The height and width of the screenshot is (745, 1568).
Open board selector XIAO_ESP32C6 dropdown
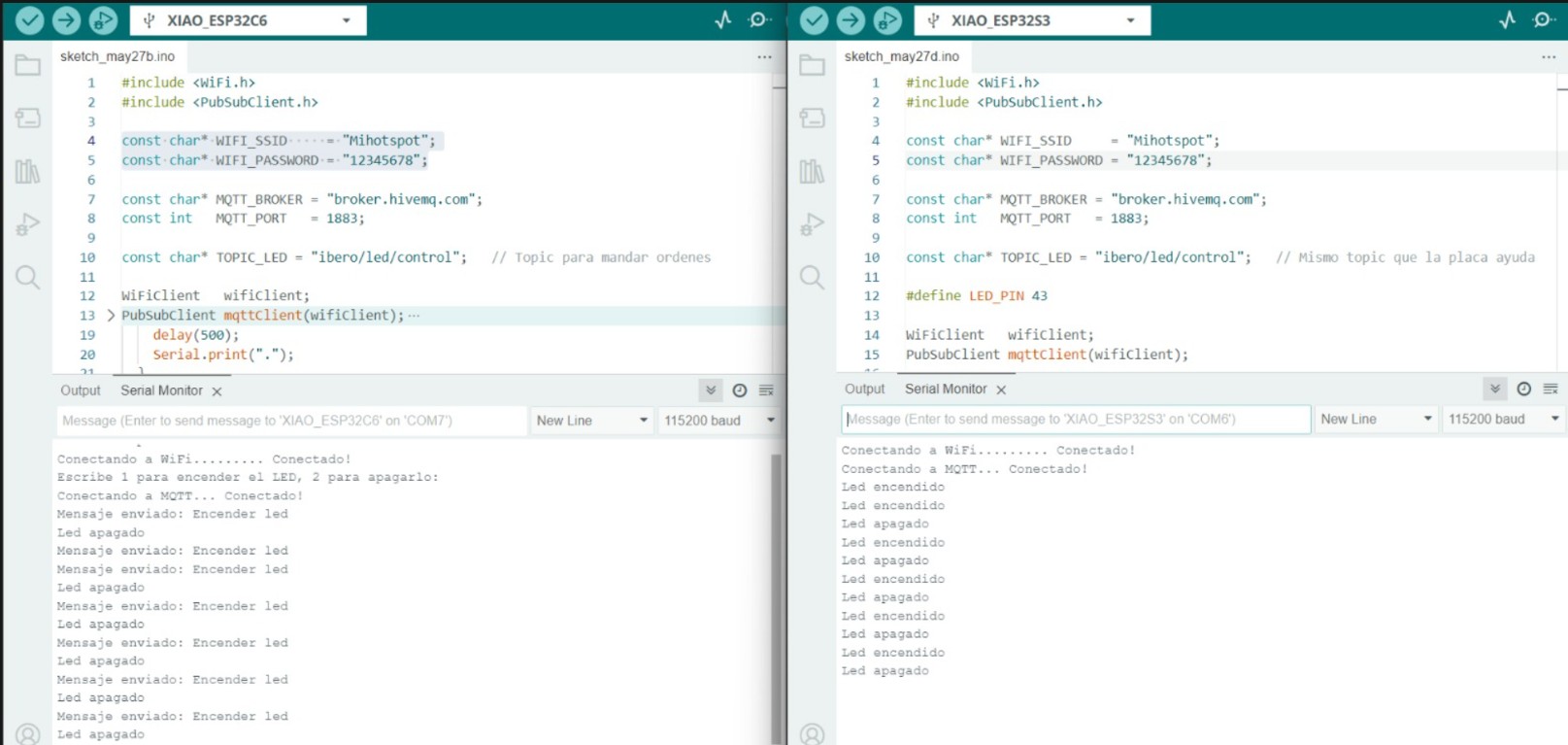[250, 20]
